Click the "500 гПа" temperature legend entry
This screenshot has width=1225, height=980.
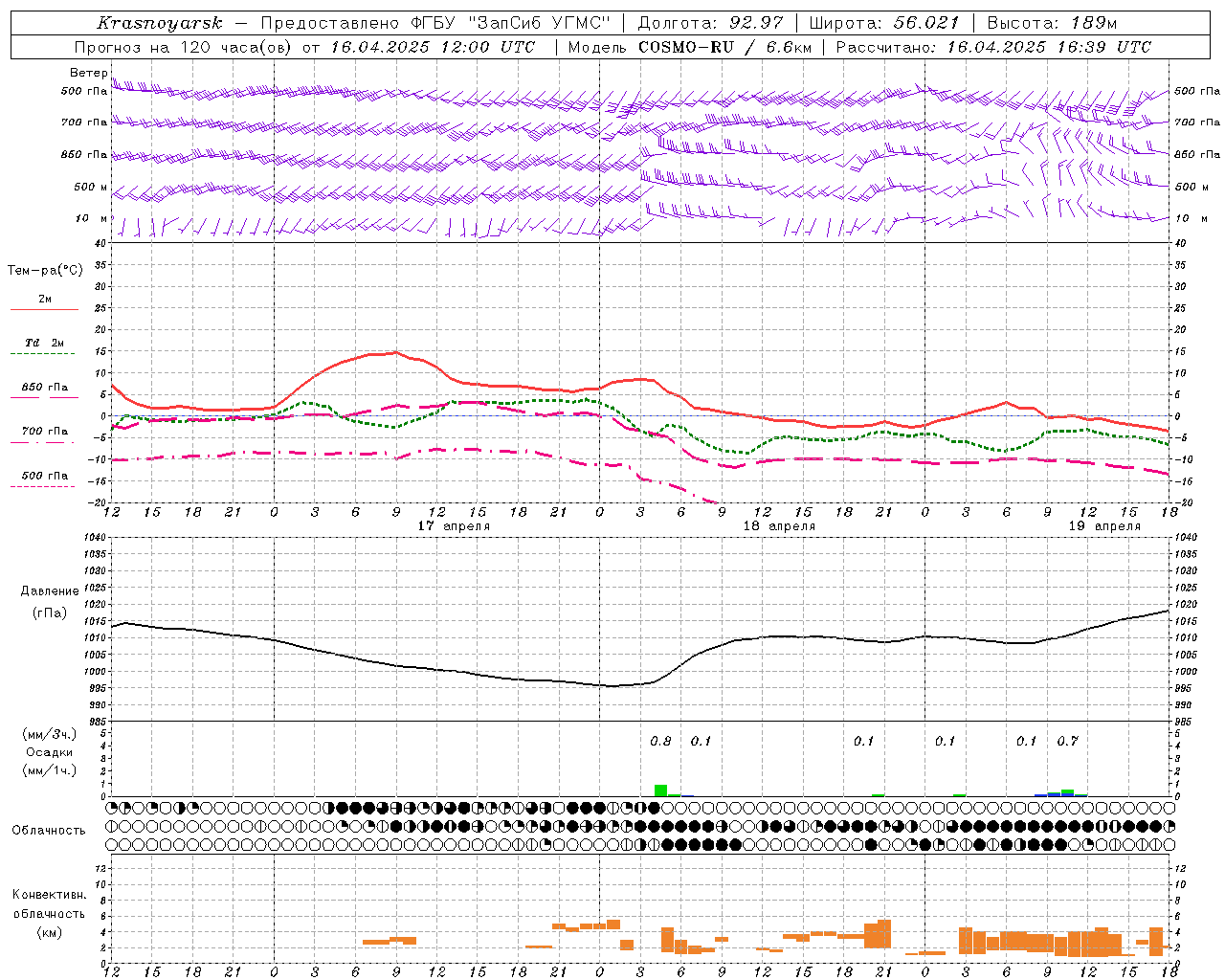coord(44,476)
